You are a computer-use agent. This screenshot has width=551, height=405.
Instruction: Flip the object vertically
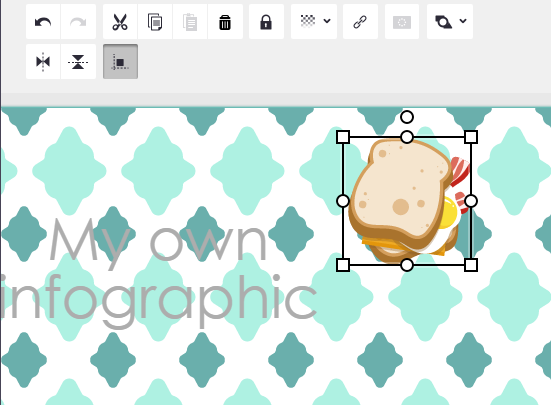coord(78,61)
